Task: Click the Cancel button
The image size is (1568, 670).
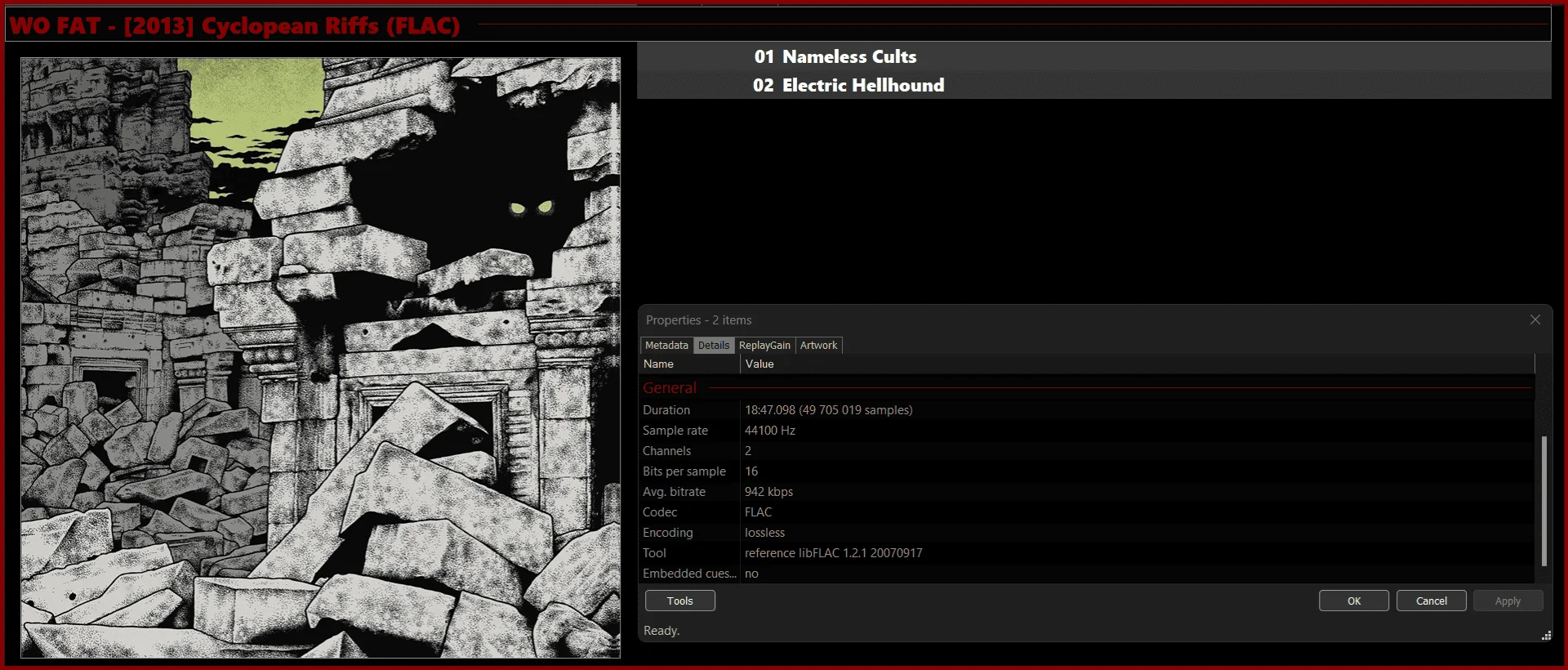Action: (x=1431, y=601)
